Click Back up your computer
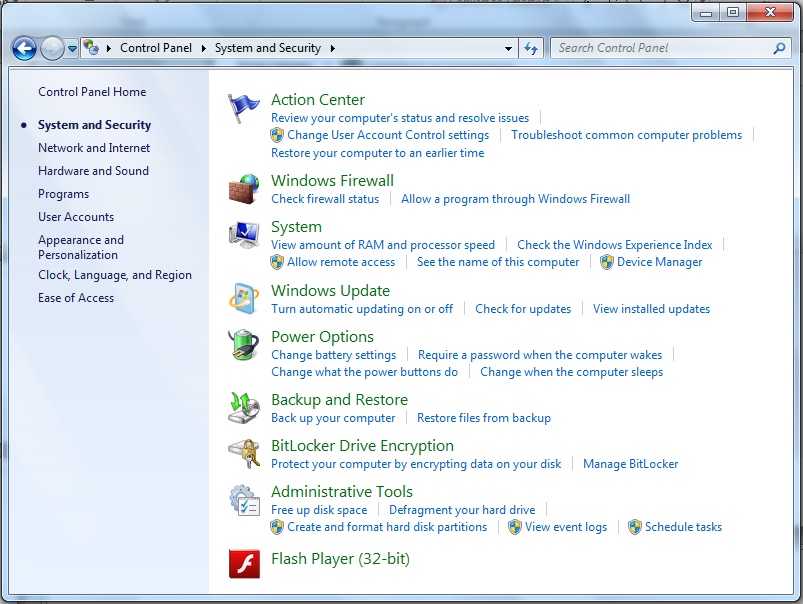 point(333,419)
